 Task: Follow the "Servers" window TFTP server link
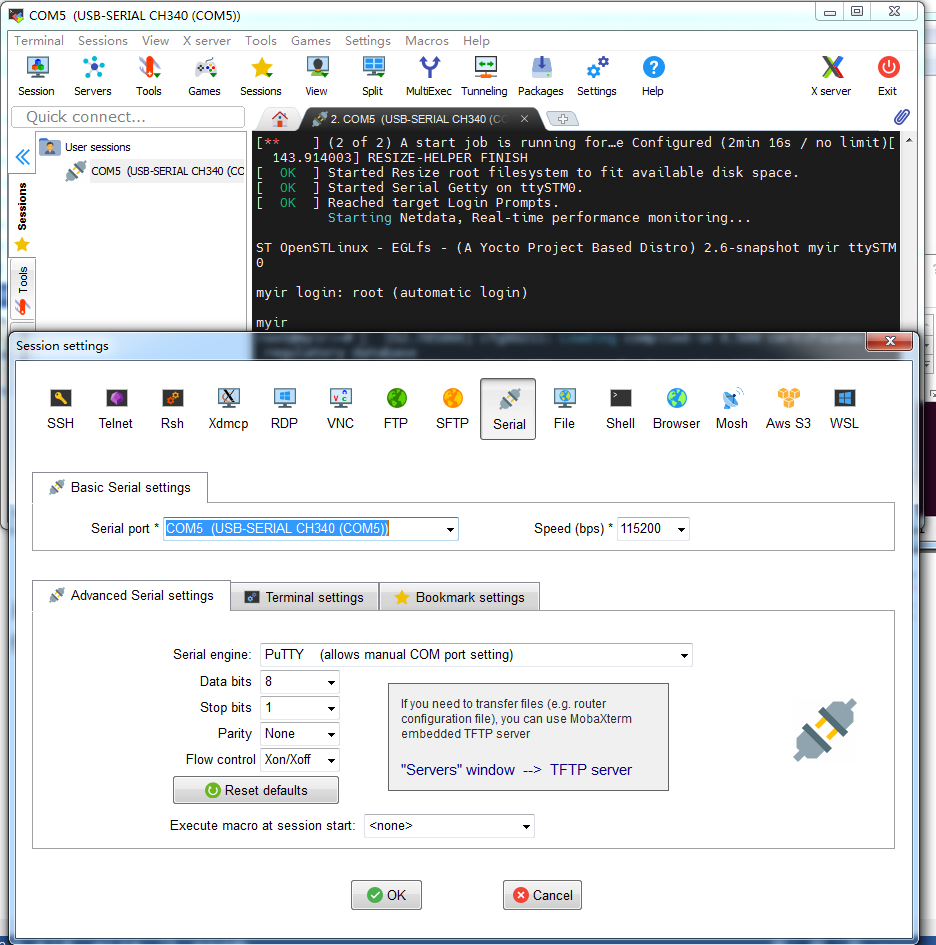[x=516, y=770]
